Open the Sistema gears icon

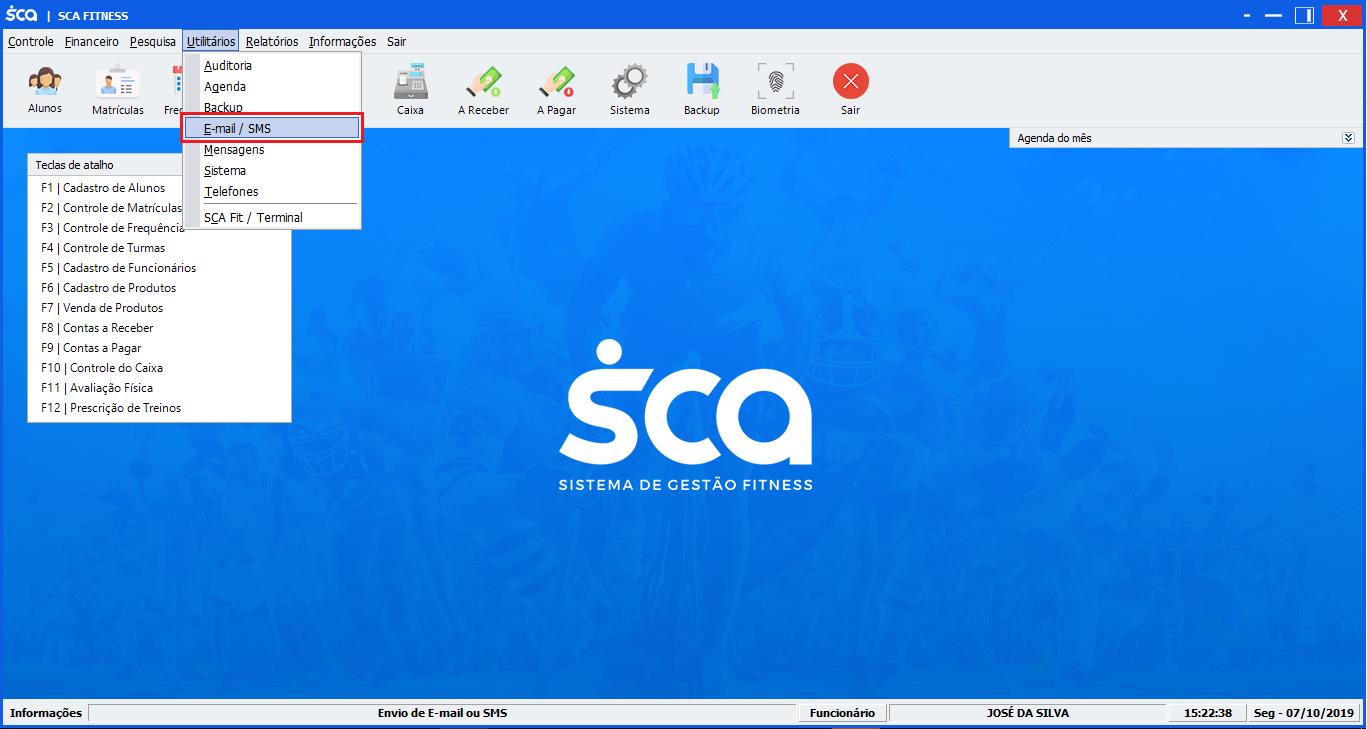pyautogui.click(x=630, y=90)
